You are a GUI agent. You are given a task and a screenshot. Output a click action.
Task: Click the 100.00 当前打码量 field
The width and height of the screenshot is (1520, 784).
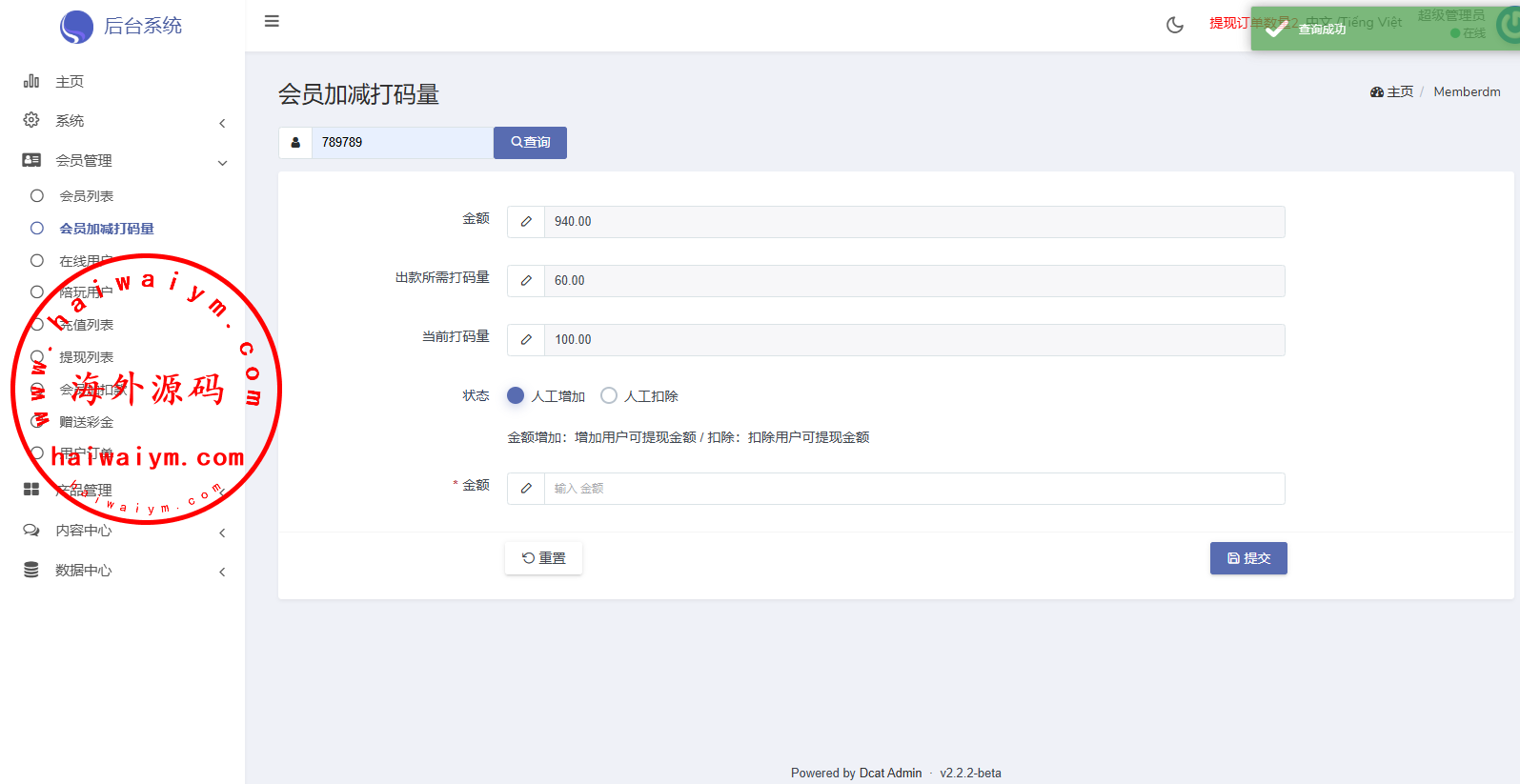click(914, 340)
